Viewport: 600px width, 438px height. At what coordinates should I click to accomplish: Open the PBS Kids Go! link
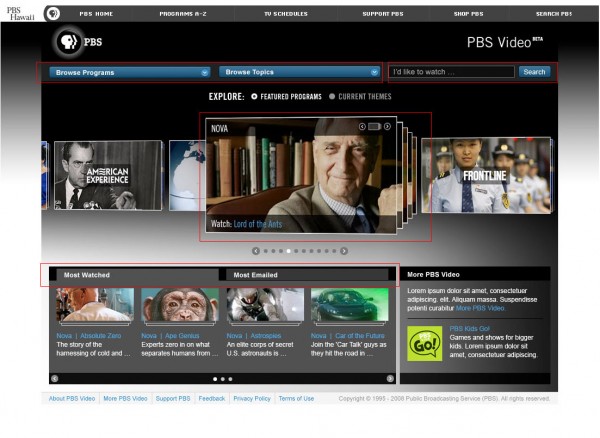tap(470, 329)
